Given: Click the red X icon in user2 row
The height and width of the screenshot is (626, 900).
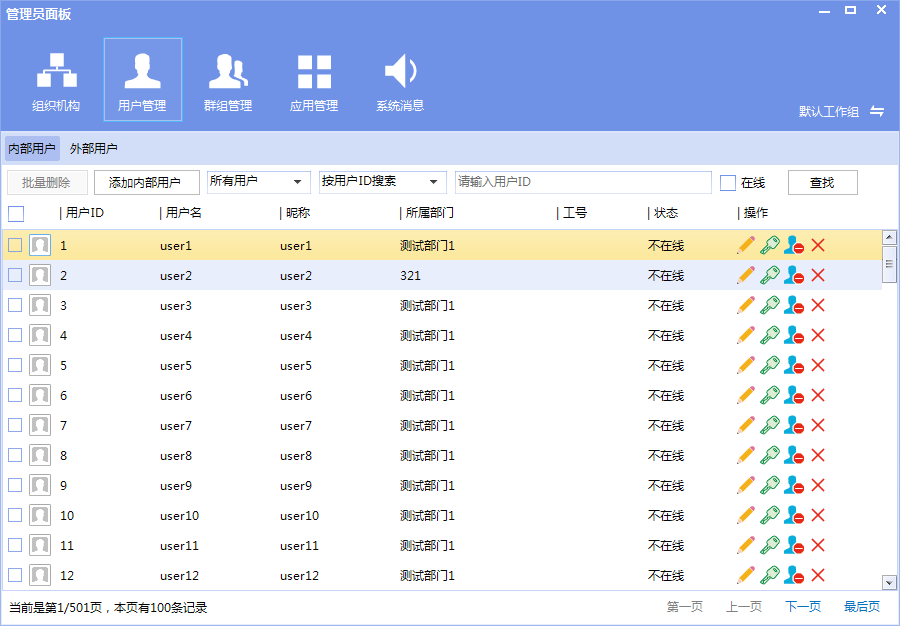Looking at the screenshot, I should tap(818, 275).
